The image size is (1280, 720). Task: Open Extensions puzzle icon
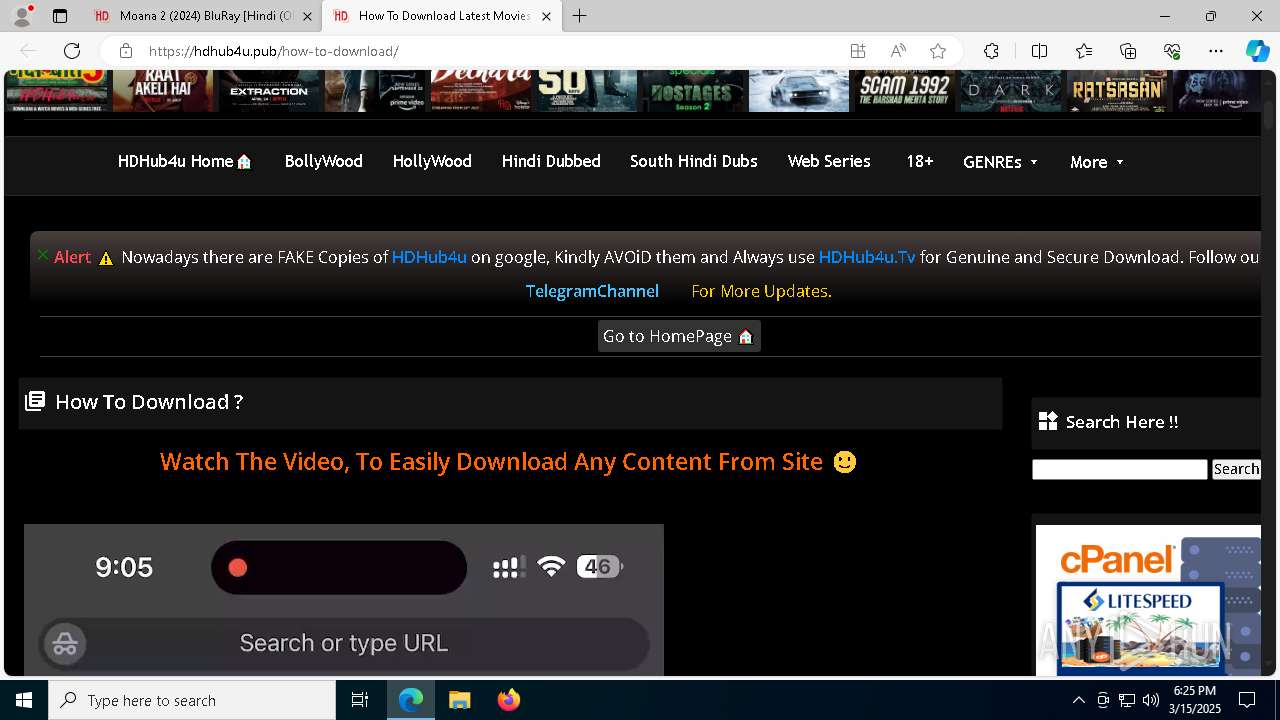991,51
